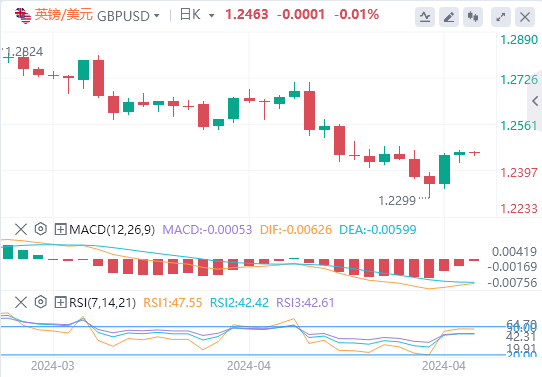Click the MACD(12,26,9) label
The height and width of the screenshot is (377, 542).
[x=112, y=229]
